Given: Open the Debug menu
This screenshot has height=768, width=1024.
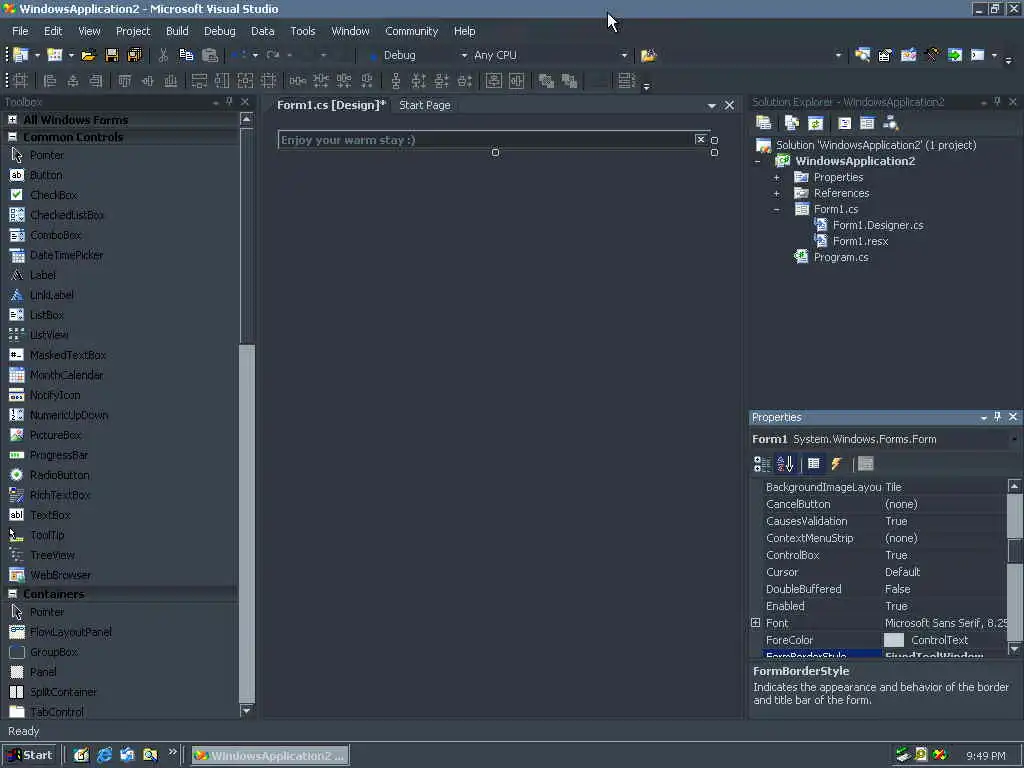Looking at the screenshot, I should [x=219, y=31].
